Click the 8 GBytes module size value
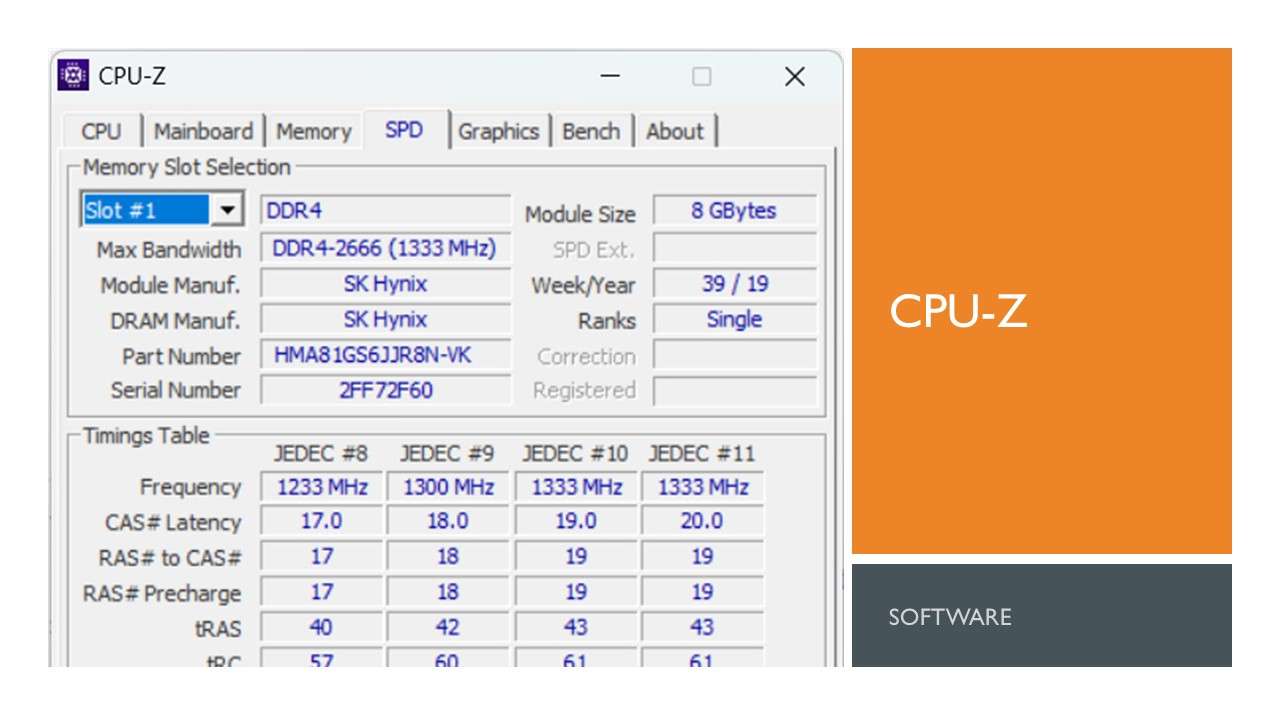The width and height of the screenshot is (1280, 720). pyautogui.click(x=735, y=210)
